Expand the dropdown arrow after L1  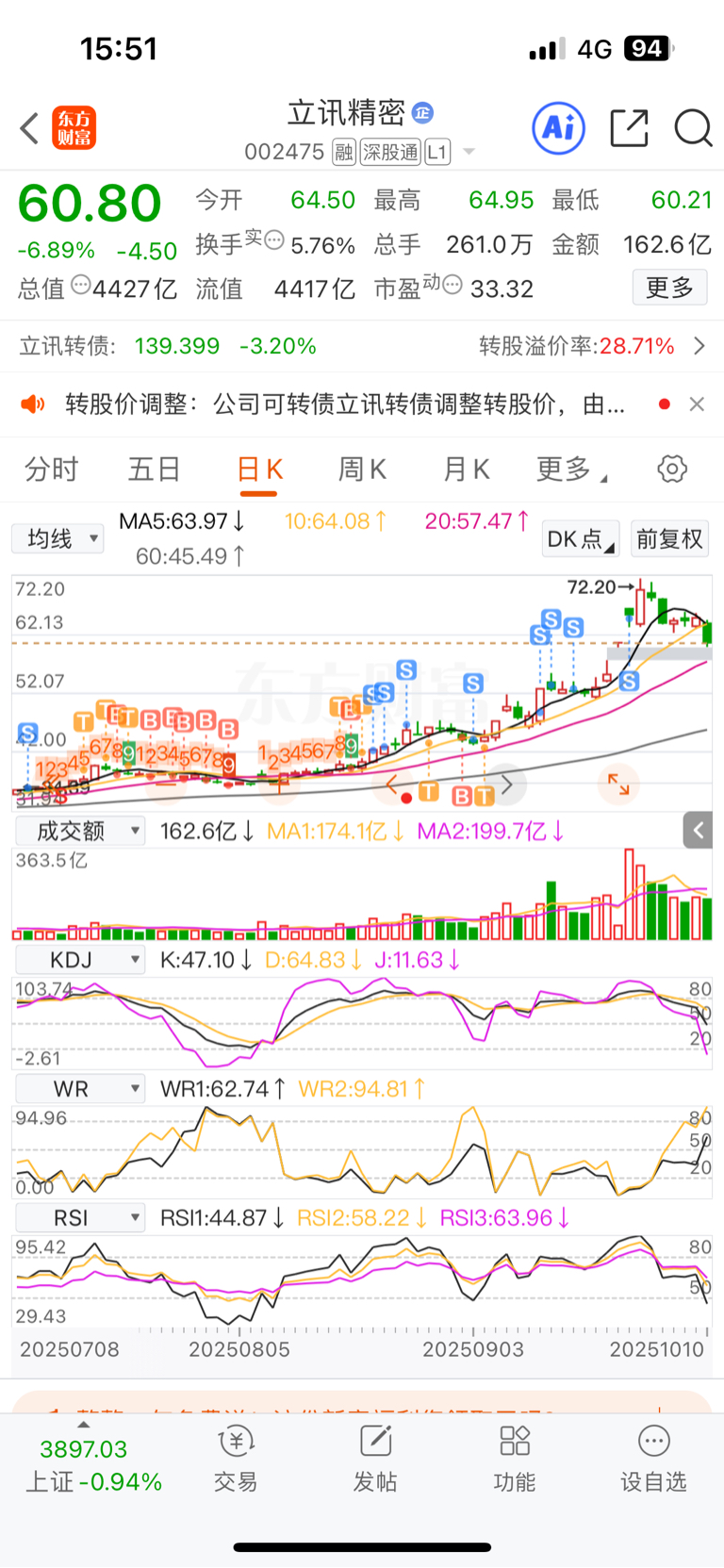(469, 152)
